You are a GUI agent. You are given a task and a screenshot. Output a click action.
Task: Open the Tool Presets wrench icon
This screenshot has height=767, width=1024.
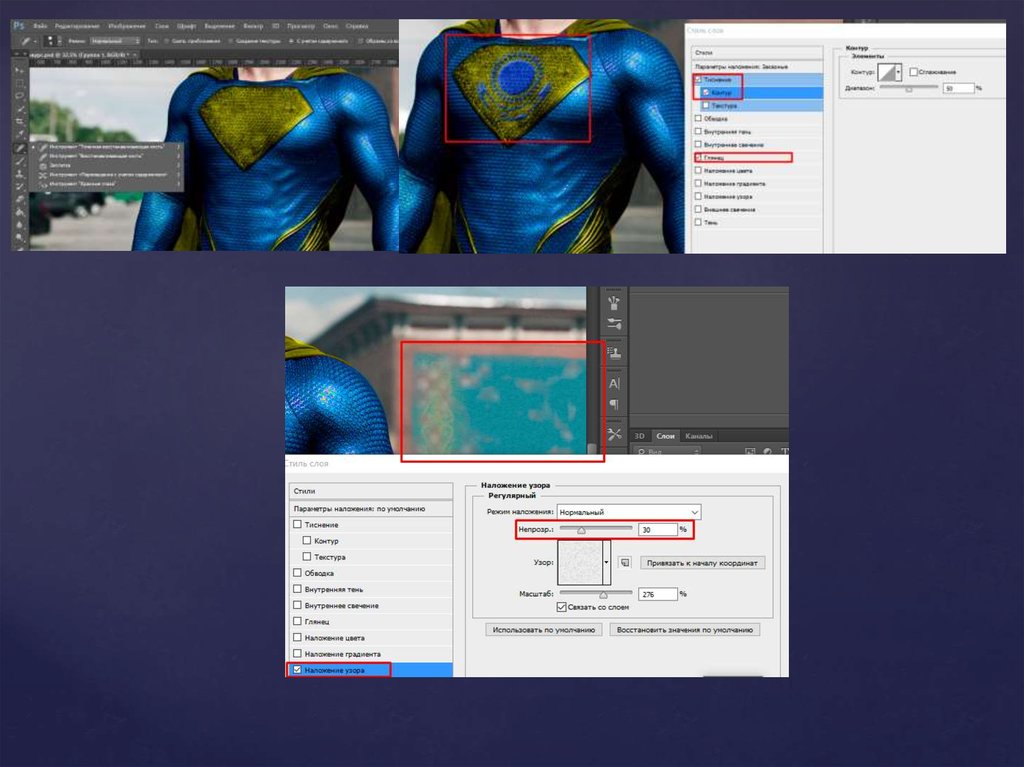point(614,434)
